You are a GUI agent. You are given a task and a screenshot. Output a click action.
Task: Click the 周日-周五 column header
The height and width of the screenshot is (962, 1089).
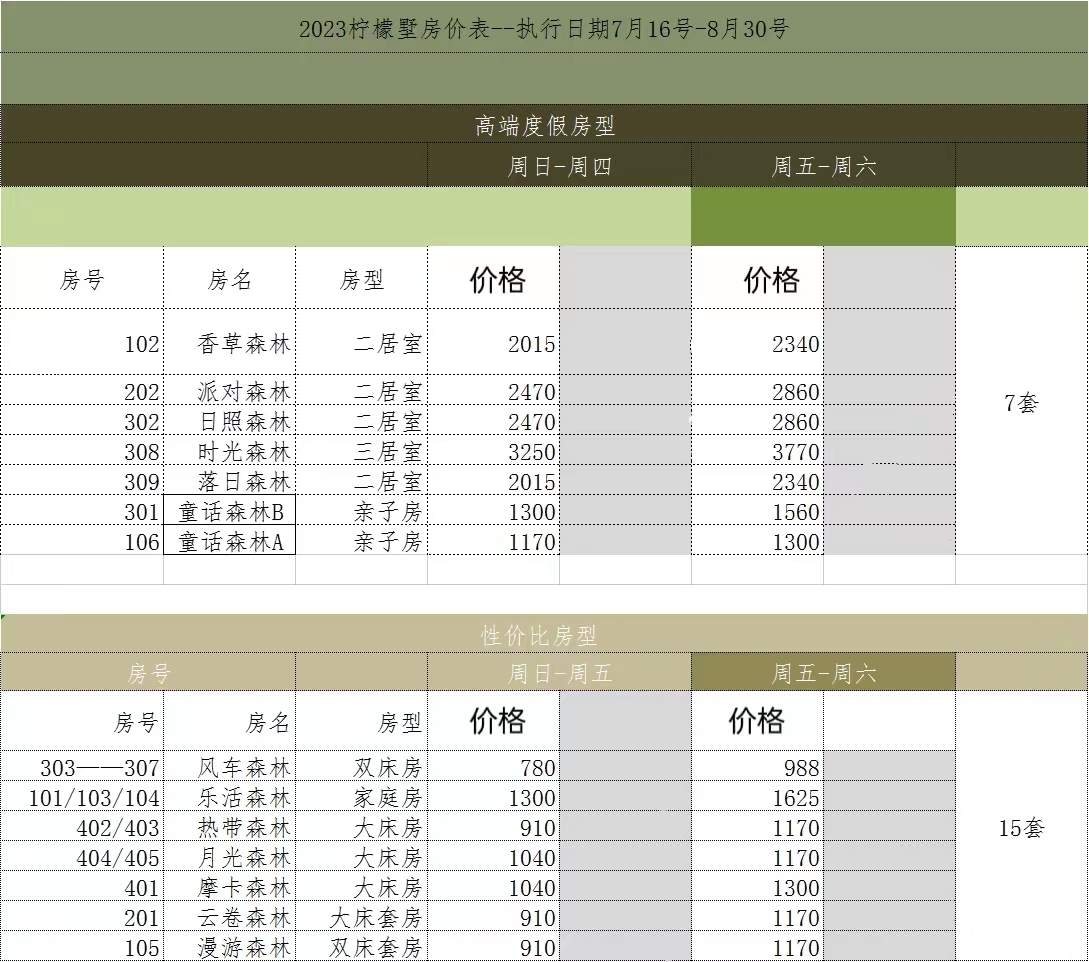pos(559,673)
